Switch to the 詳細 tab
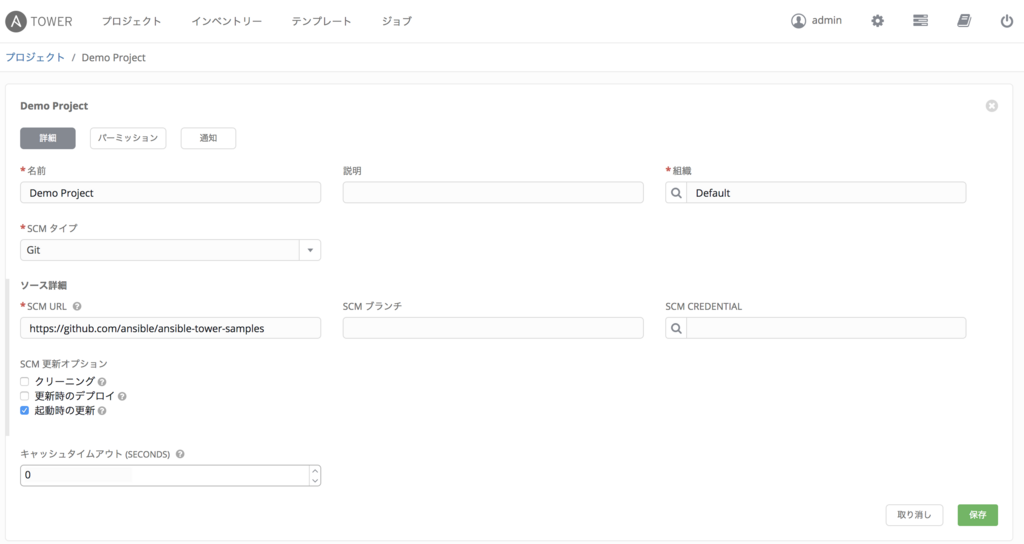 click(x=48, y=138)
